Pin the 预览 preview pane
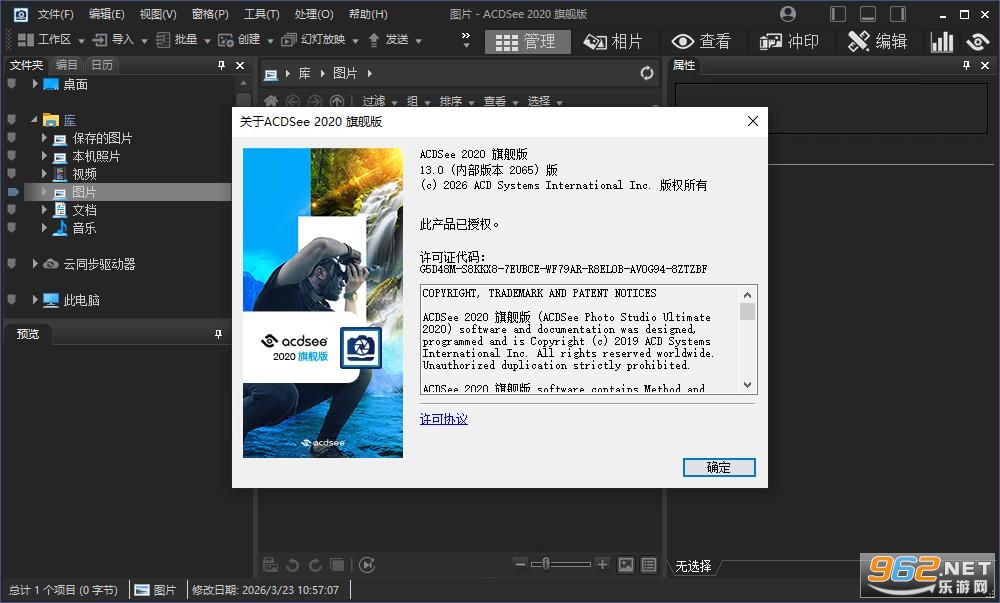Image resolution: width=1000 pixels, height=603 pixels. [x=218, y=334]
